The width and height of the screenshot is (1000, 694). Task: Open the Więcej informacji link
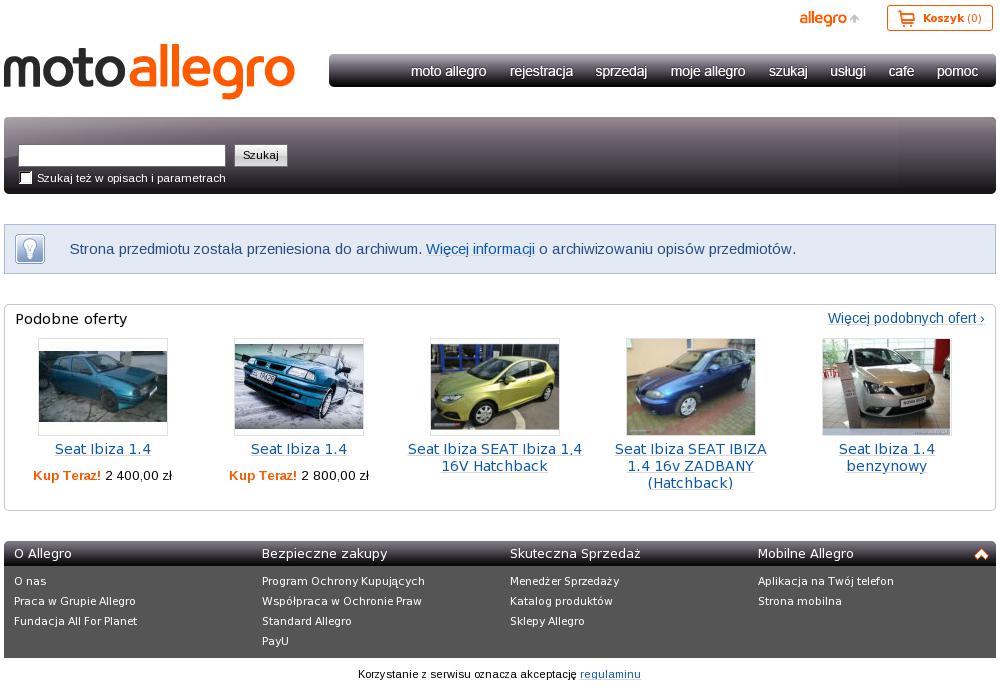pos(480,249)
